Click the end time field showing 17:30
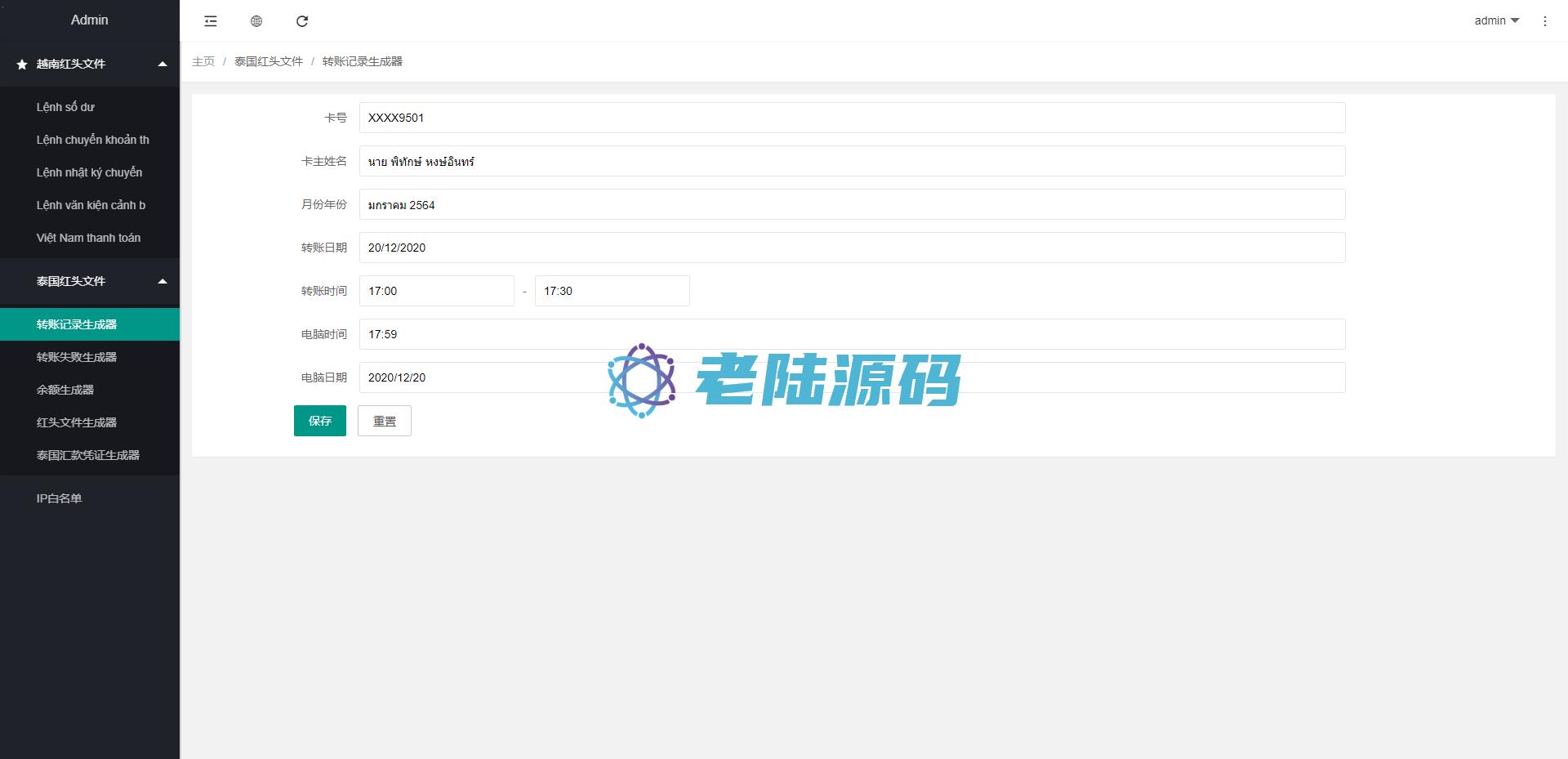1568x759 pixels. point(612,291)
